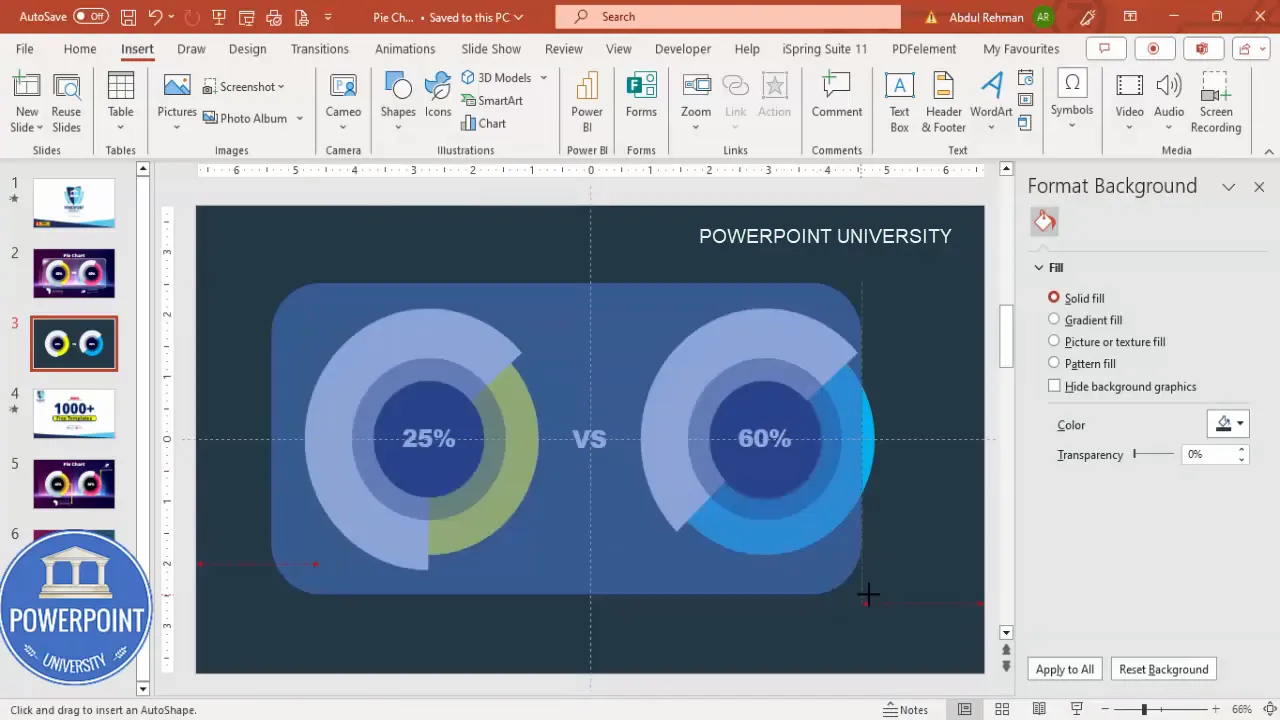Viewport: 1280px width, 720px height.
Task: Open the iSpring Suite 11 tab
Action: tap(826, 48)
